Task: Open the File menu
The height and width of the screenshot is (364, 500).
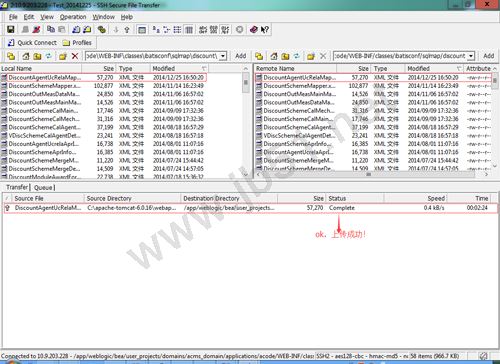Action: pos(13,17)
